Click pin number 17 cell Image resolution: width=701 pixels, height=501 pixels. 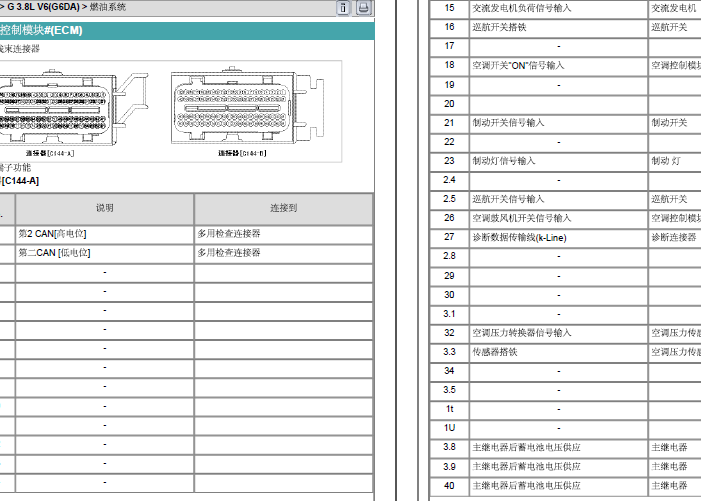pyautogui.click(x=449, y=46)
